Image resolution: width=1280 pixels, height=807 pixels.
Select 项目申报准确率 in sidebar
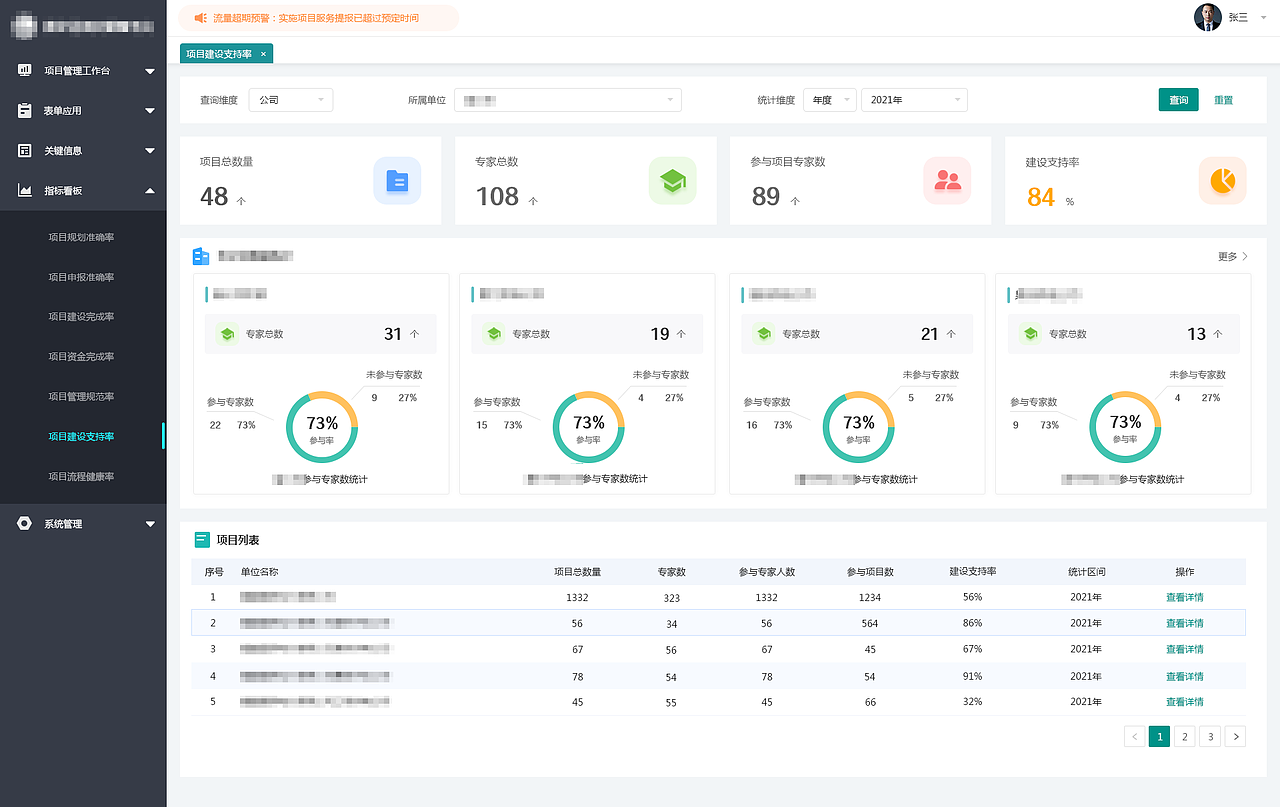click(81, 277)
